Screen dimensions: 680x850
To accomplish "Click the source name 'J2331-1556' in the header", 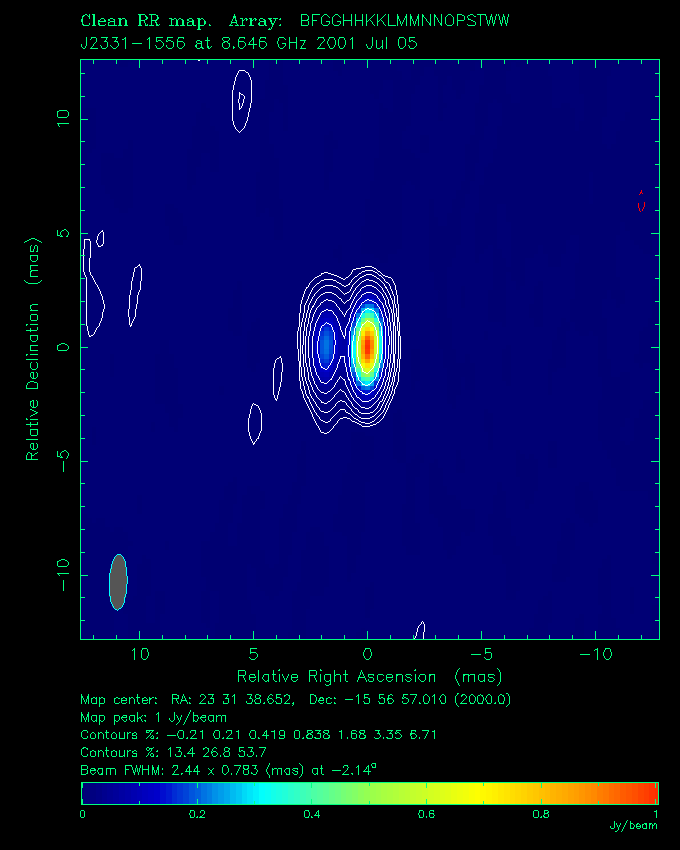I will 133,43.
